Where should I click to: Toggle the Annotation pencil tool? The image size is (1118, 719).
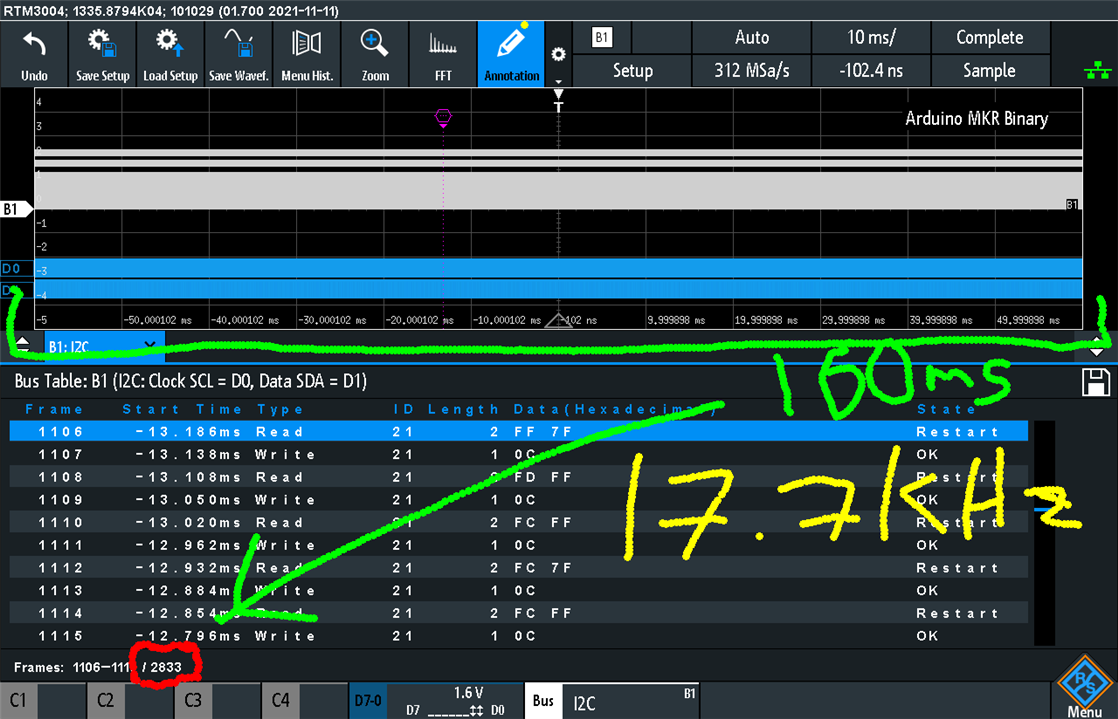point(511,54)
